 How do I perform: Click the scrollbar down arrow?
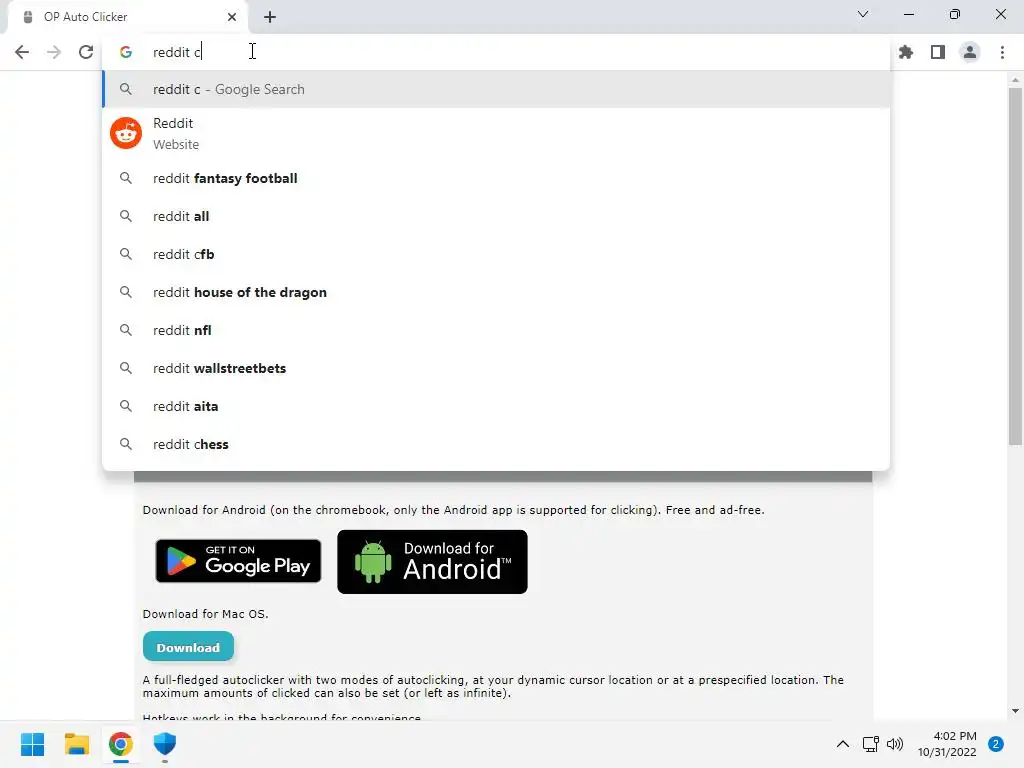(1015, 711)
